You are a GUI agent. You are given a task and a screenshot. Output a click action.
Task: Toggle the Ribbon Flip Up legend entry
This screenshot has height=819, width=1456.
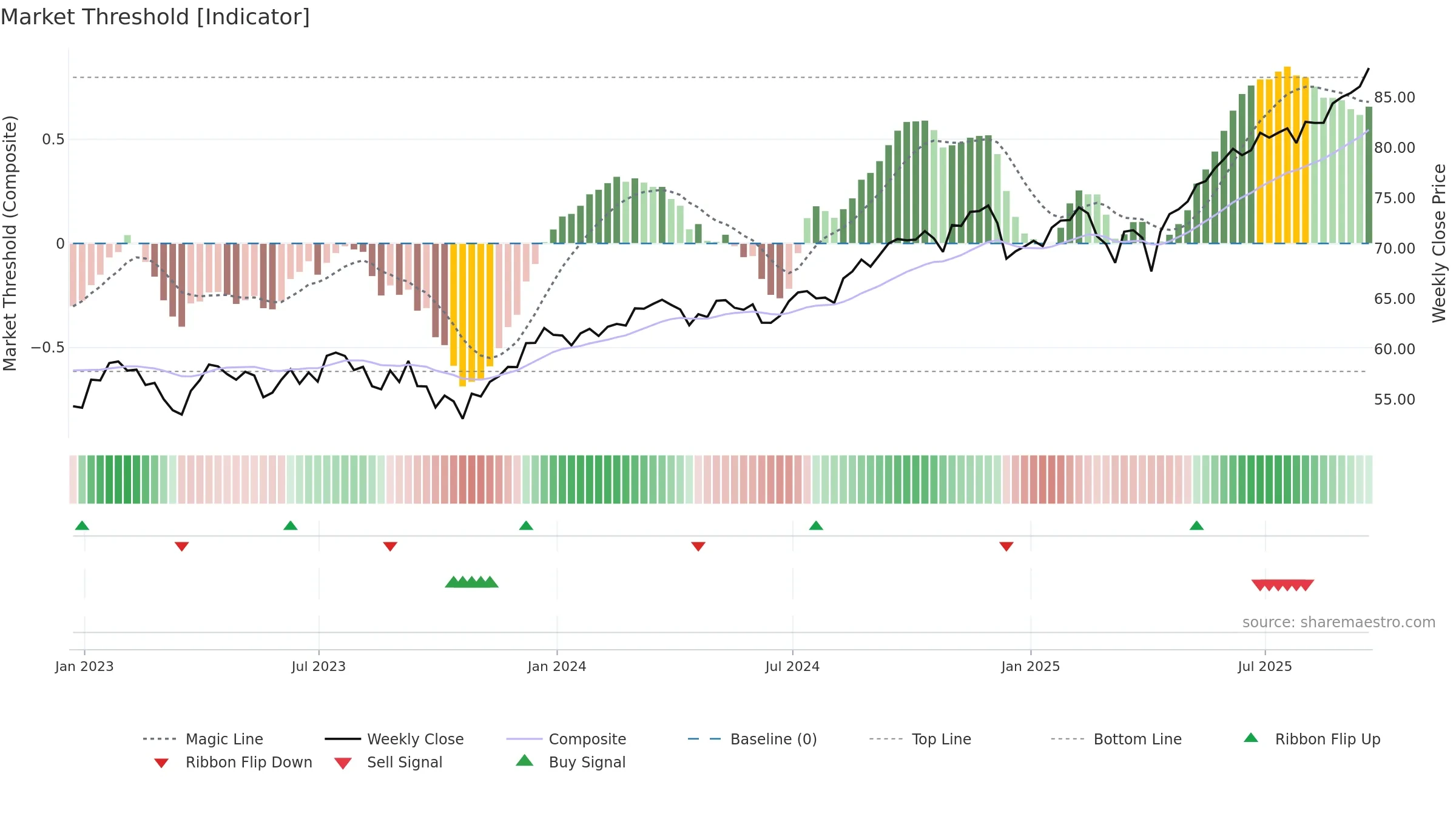1312,739
